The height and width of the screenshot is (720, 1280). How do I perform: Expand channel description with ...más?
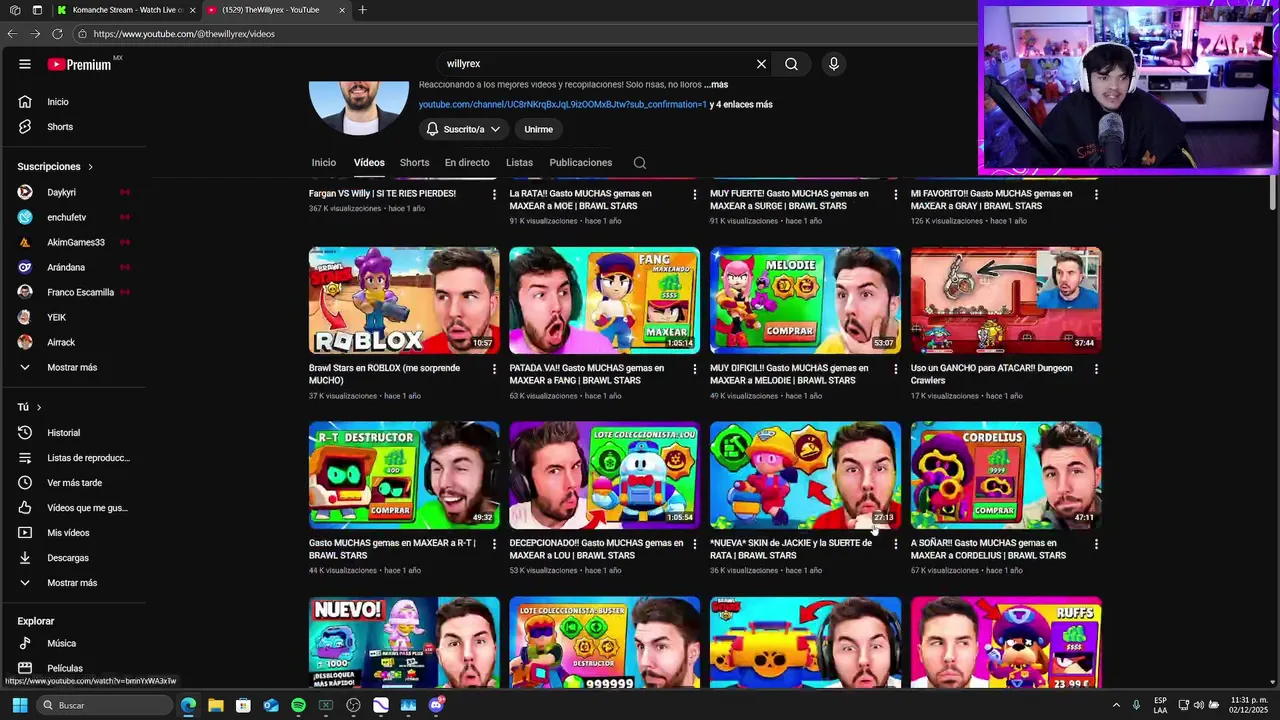pyautogui.click(x=716, y=85)
